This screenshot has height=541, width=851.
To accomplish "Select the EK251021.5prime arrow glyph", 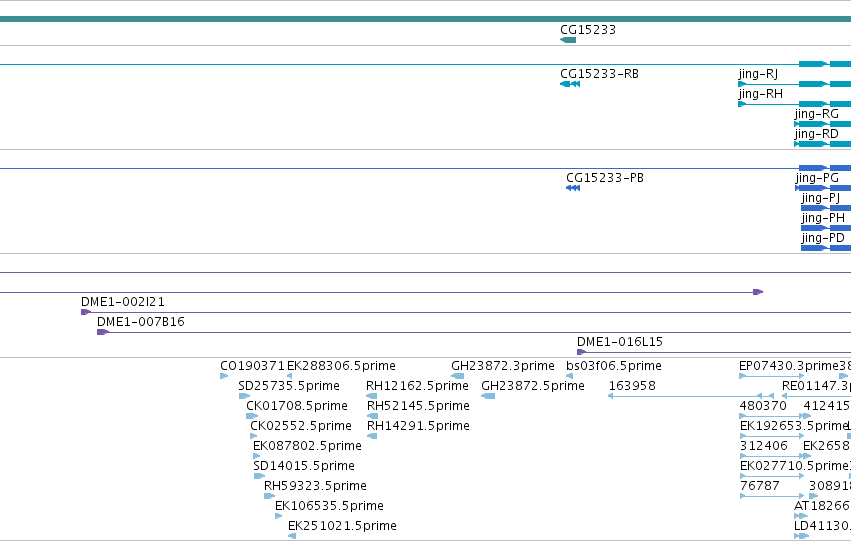I will [292, 536].
